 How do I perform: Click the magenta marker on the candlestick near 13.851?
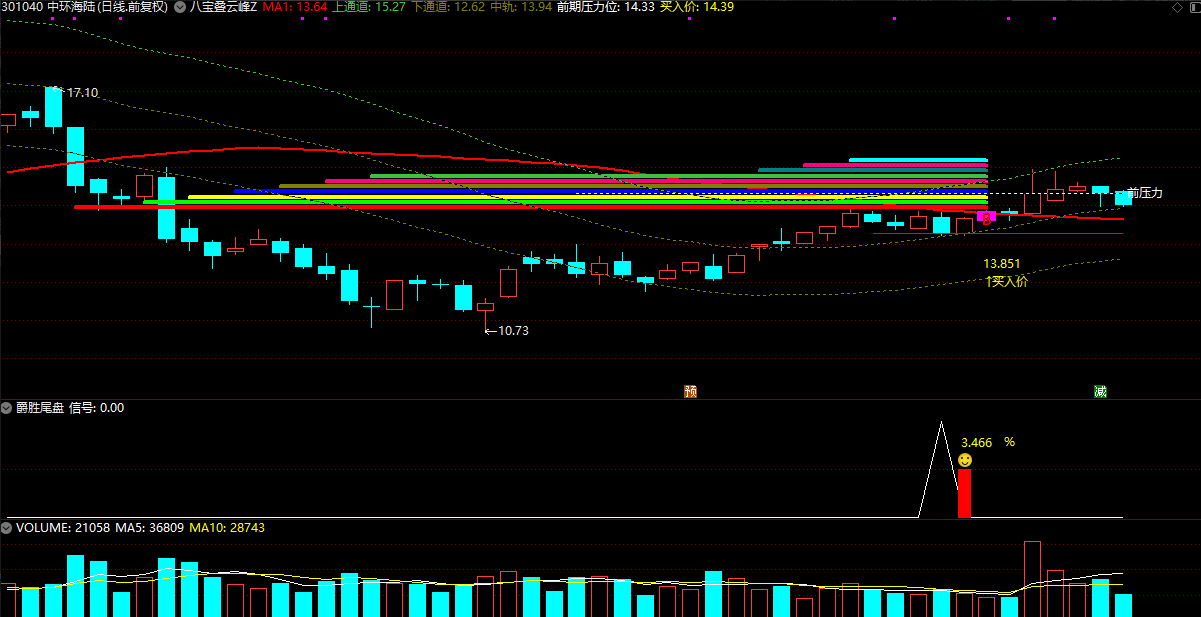pyautogui.click(x=985, y=217)
